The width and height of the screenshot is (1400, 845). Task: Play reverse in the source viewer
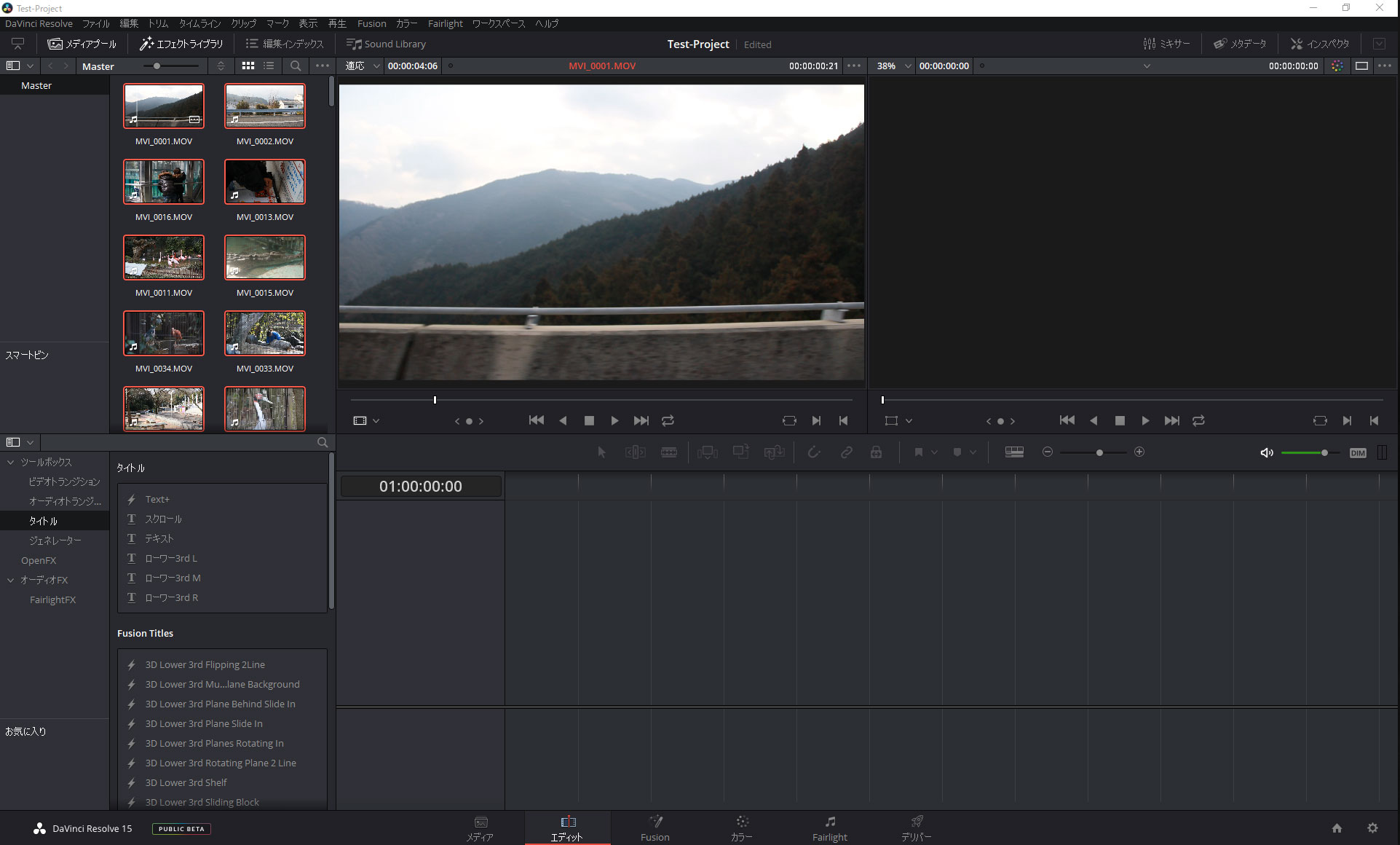[x=563, y=420]
